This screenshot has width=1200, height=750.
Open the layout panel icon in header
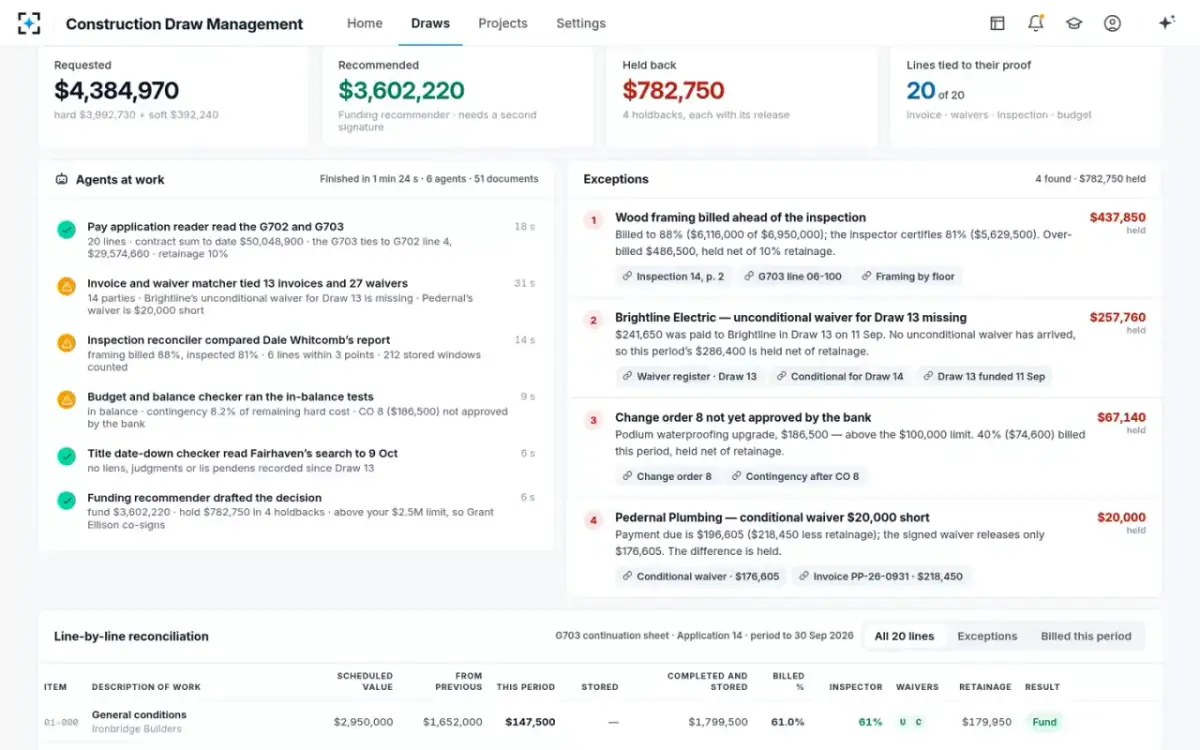click(997, 23)
